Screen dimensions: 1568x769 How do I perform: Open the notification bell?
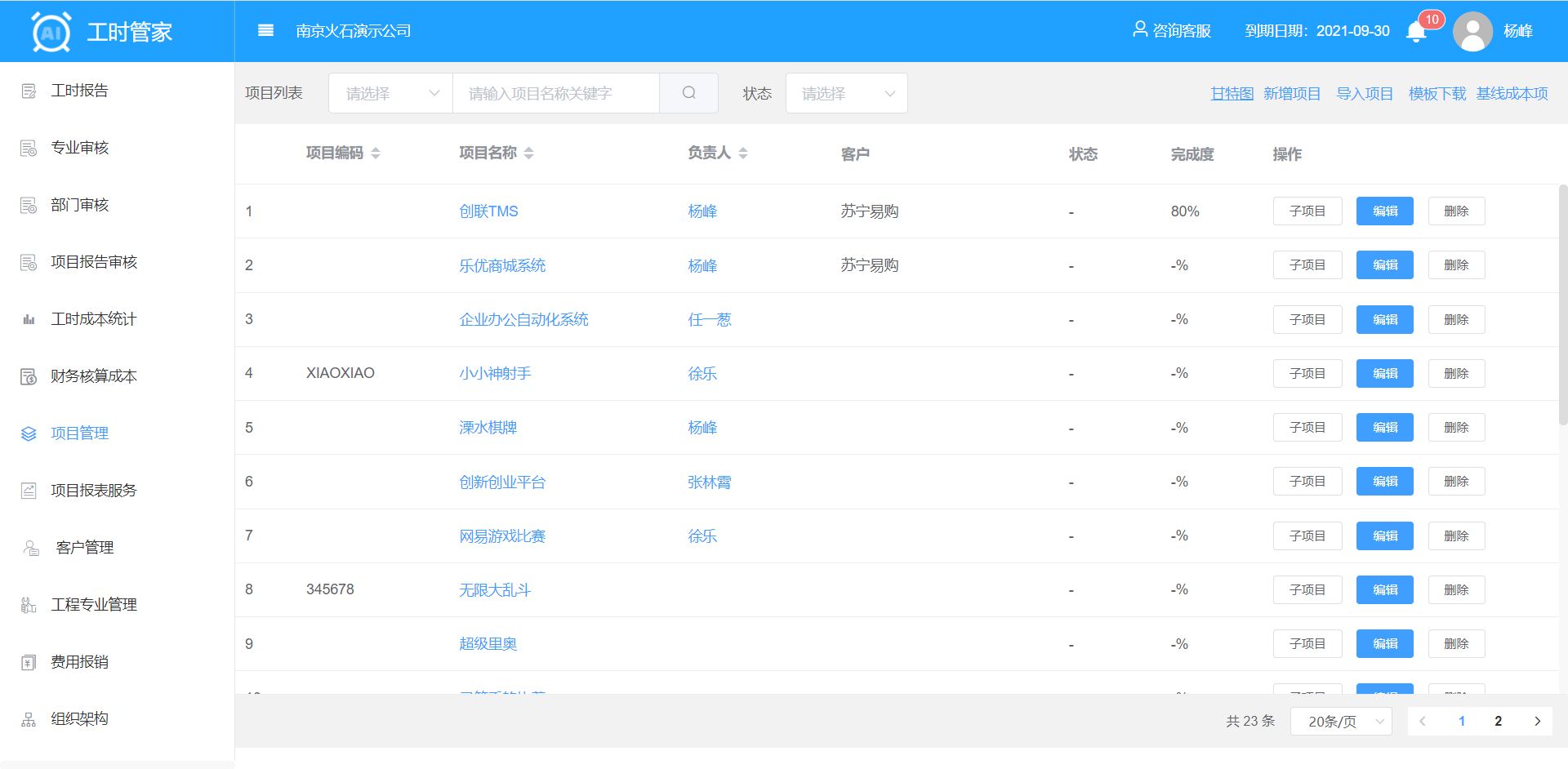point(1416,32)
